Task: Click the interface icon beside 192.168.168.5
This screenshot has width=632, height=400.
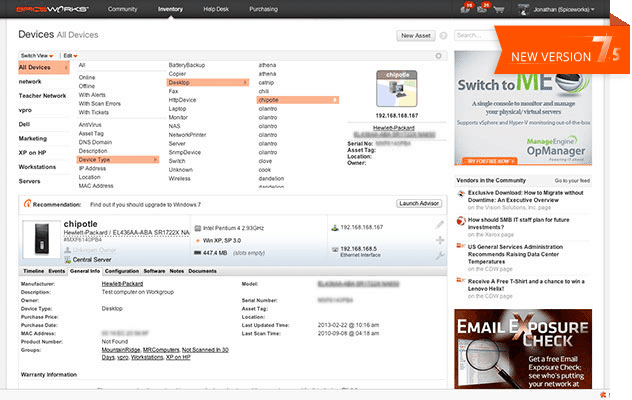Action: pyautogui.click(x=335, y=250)
